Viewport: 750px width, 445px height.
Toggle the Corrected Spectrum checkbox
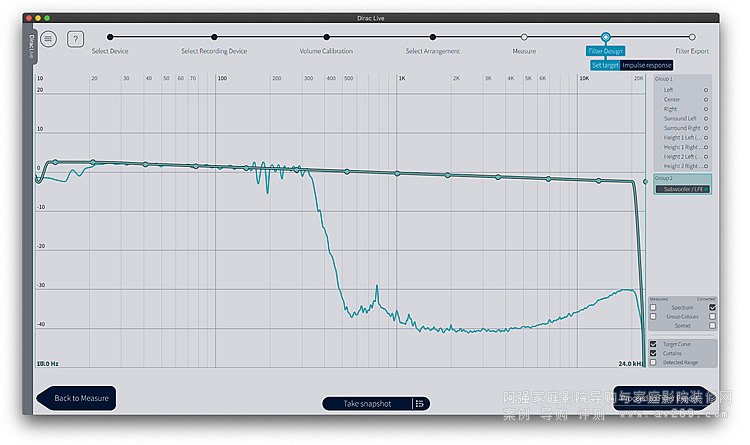tap(712, 307)
